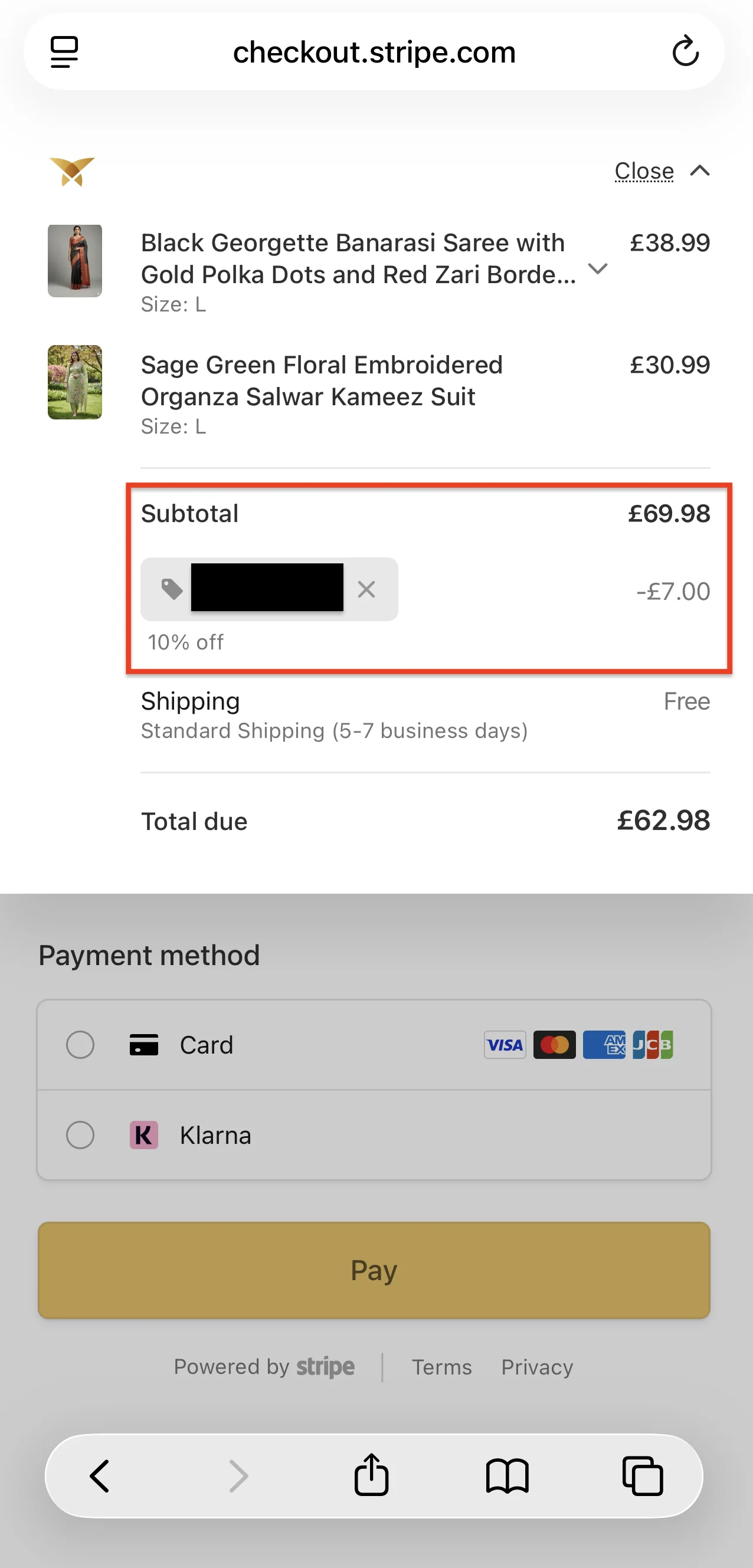Click the Visa card logo
753x1568 pixels.
504,1045
